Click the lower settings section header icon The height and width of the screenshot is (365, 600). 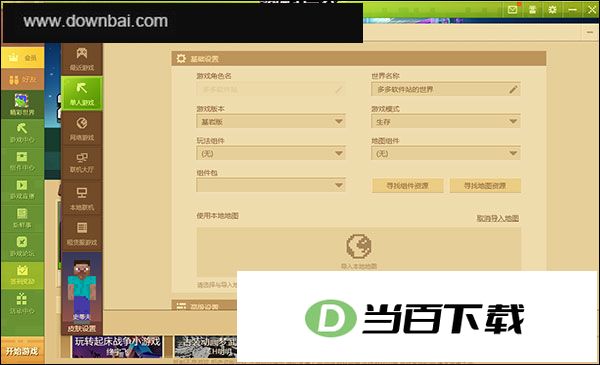[181, 306]
